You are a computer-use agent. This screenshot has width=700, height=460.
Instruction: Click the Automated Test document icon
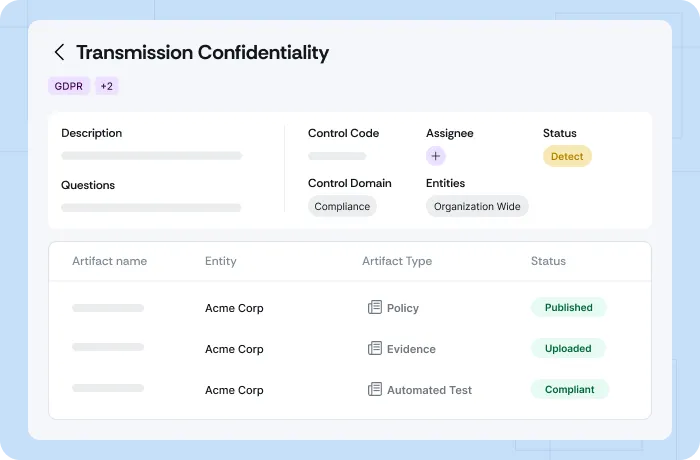click(375, 390)
